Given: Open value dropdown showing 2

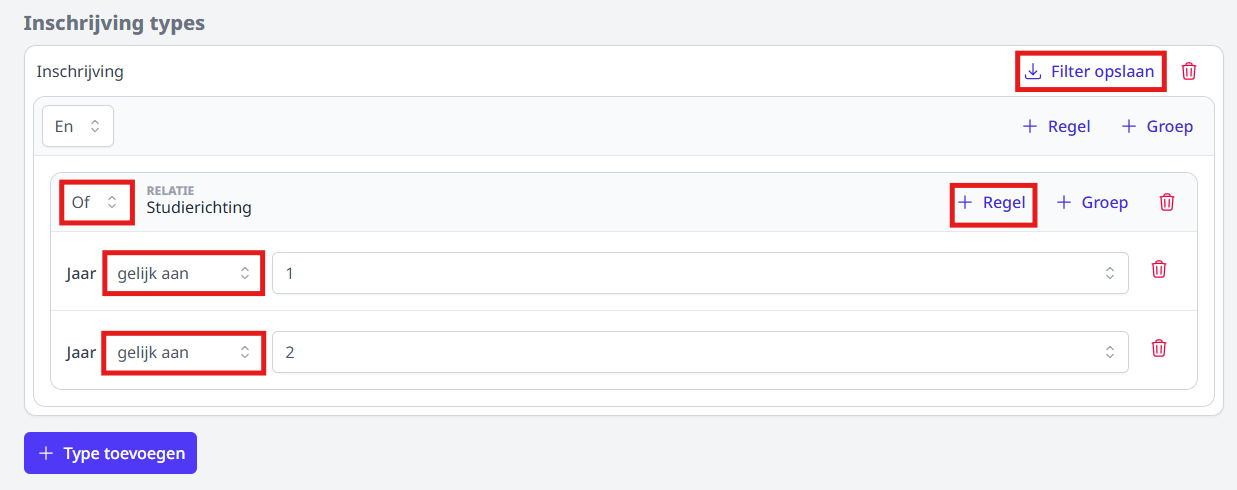Looking at the screenshot, I should click(x=700, y=352).
